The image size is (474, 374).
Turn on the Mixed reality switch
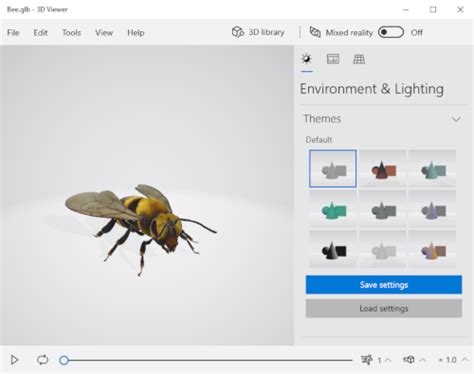[x=391, y=32]
